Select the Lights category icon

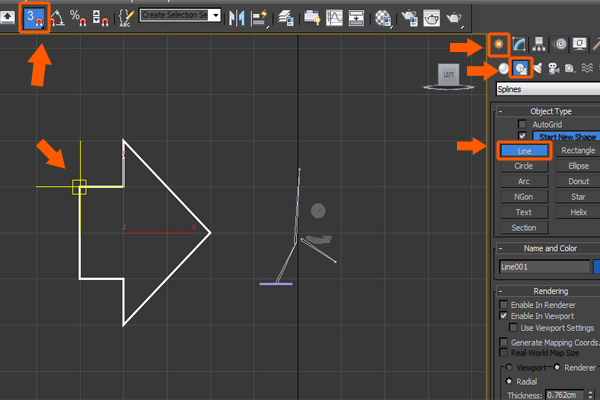click(x=537, y=69)
